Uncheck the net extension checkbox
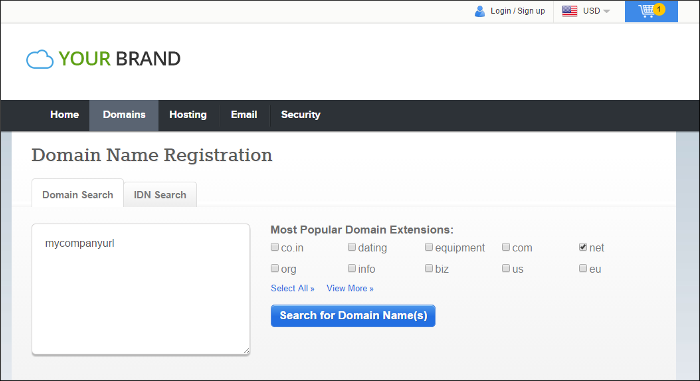 tap(583, 247)
